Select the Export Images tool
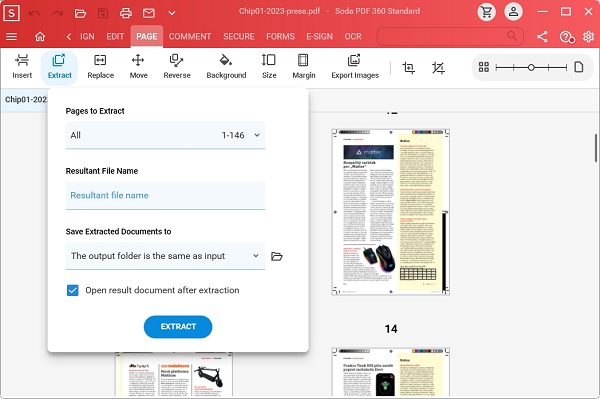The image size is (600, 399). [x=355, y=67]
